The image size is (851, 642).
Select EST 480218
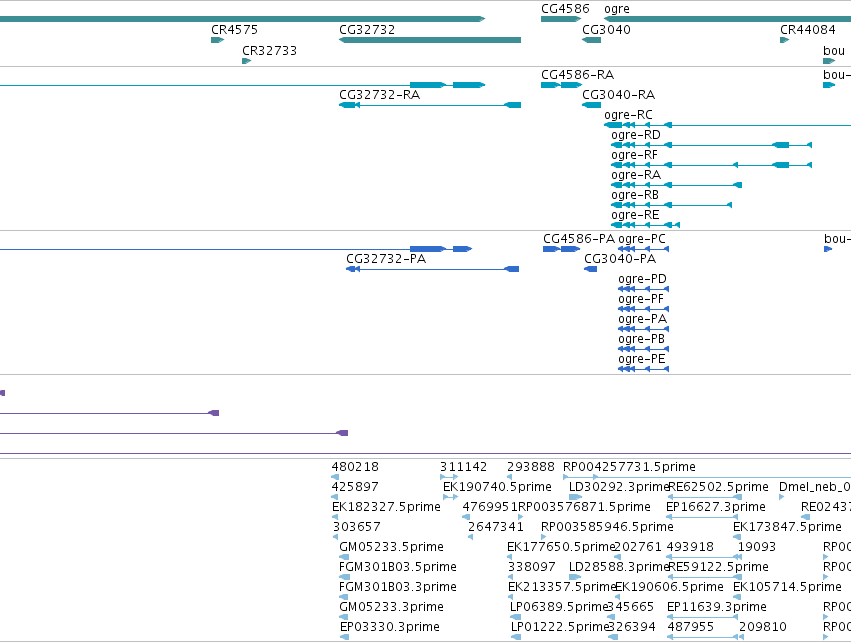[x=355, y=467]
